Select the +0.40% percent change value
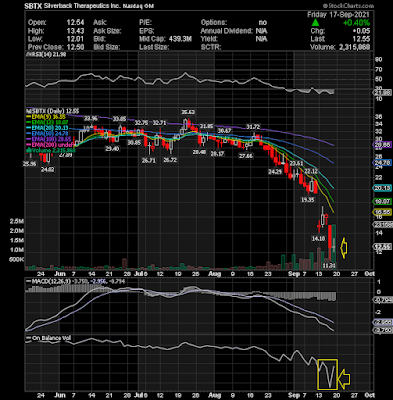Screen dimensions: 393x400 coord(357,23)
